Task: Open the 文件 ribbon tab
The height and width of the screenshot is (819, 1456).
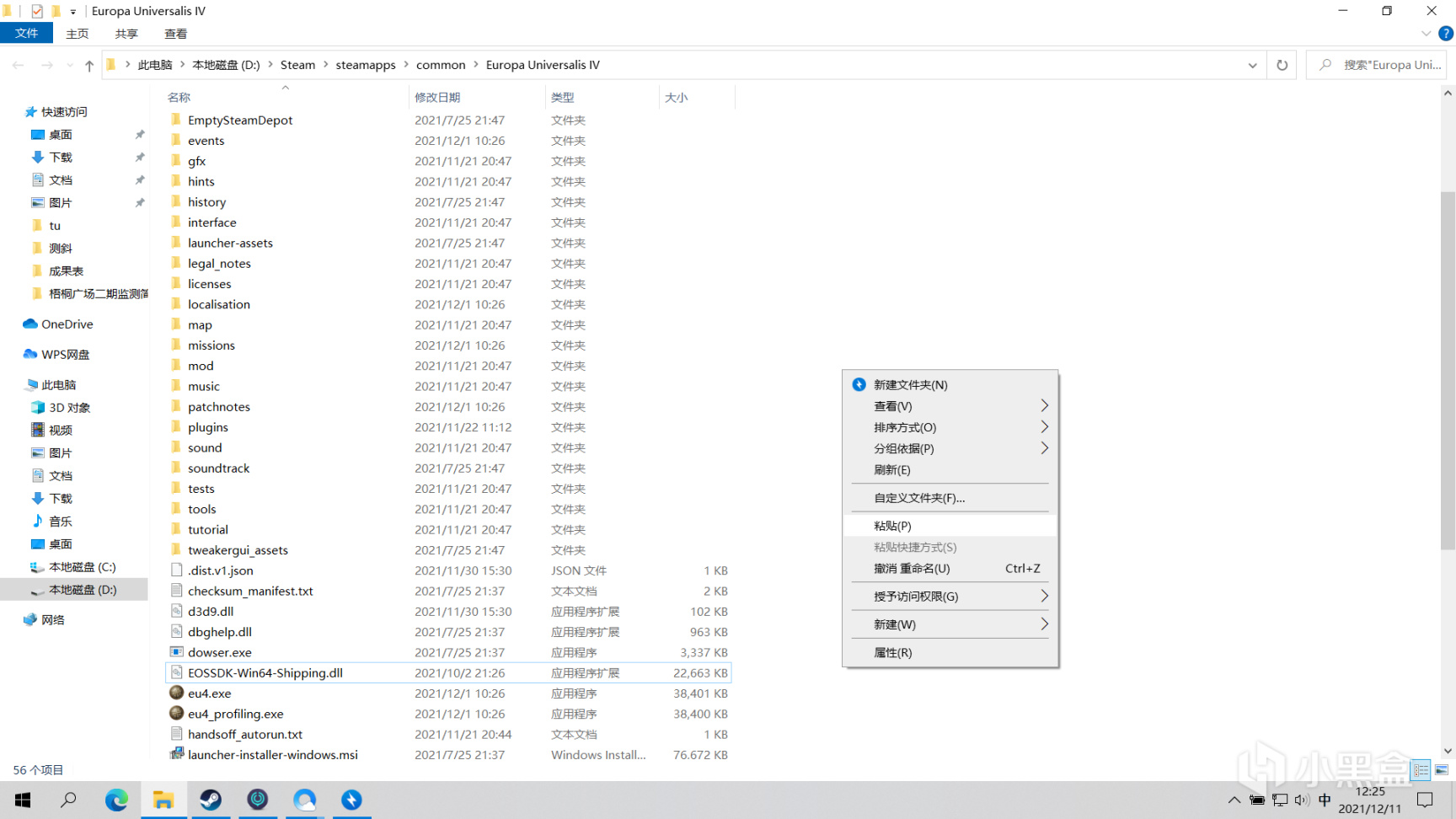Action: pos(26,34)
